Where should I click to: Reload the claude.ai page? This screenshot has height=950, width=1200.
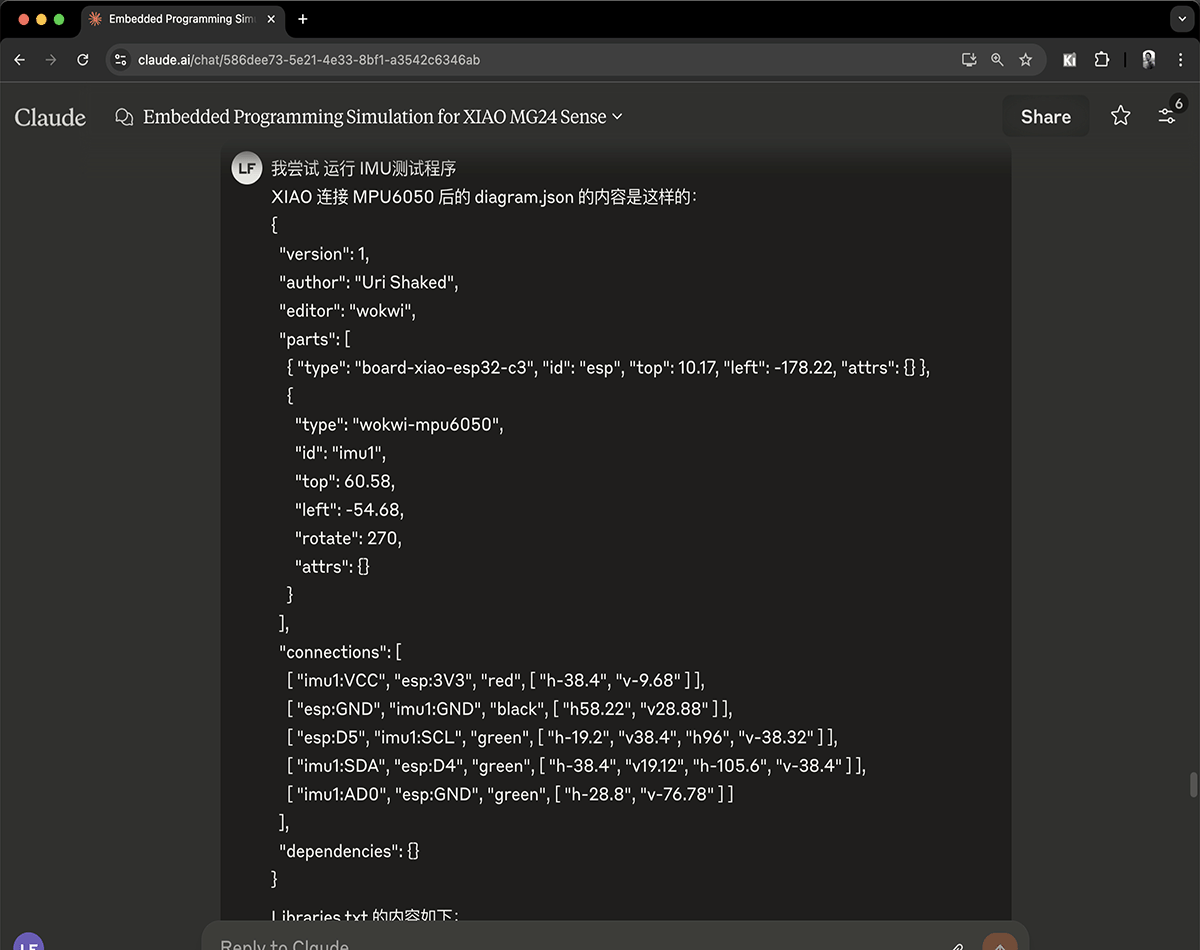tap(83, 60)
